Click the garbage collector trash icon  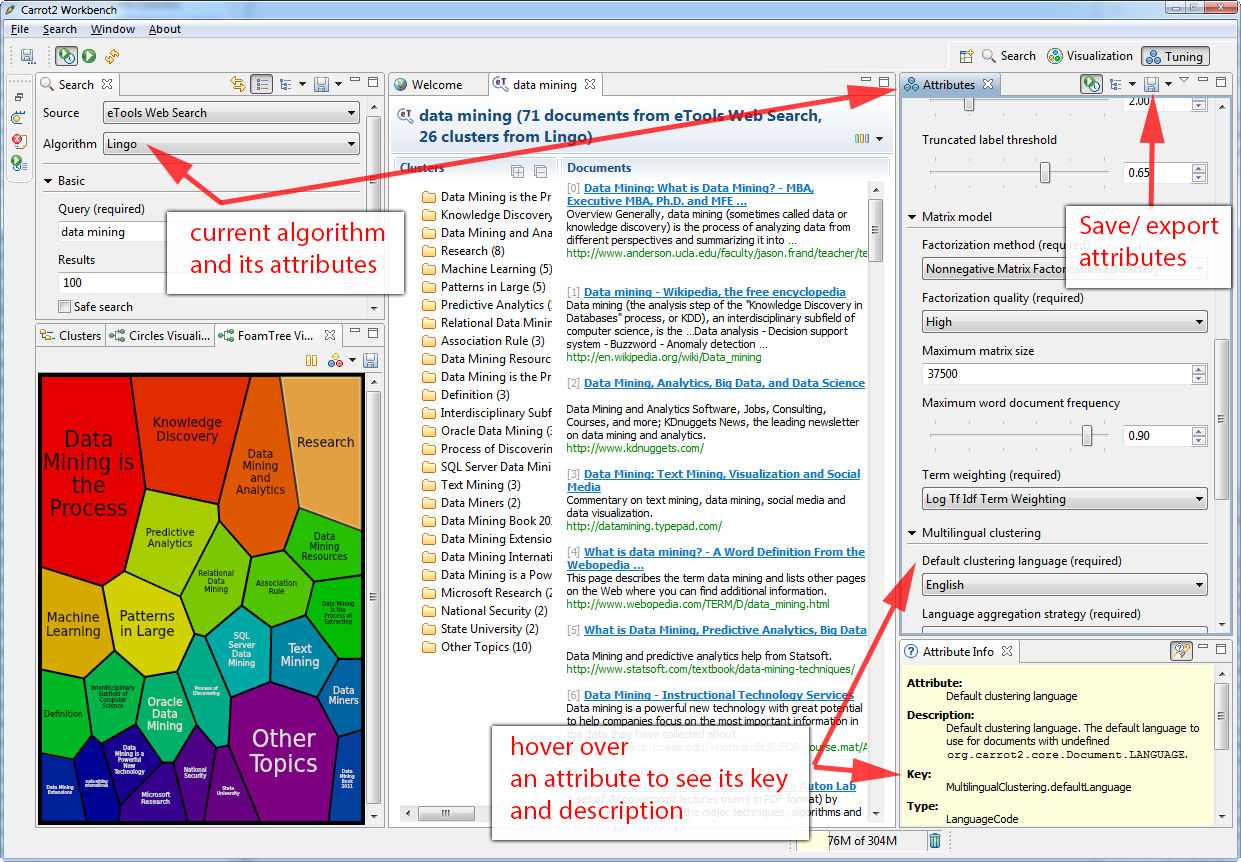934,841
